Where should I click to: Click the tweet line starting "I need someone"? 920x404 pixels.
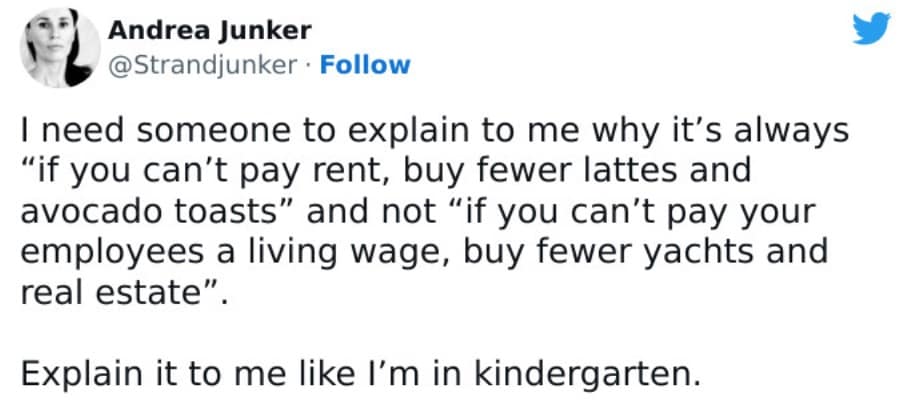tap(420, 130)
